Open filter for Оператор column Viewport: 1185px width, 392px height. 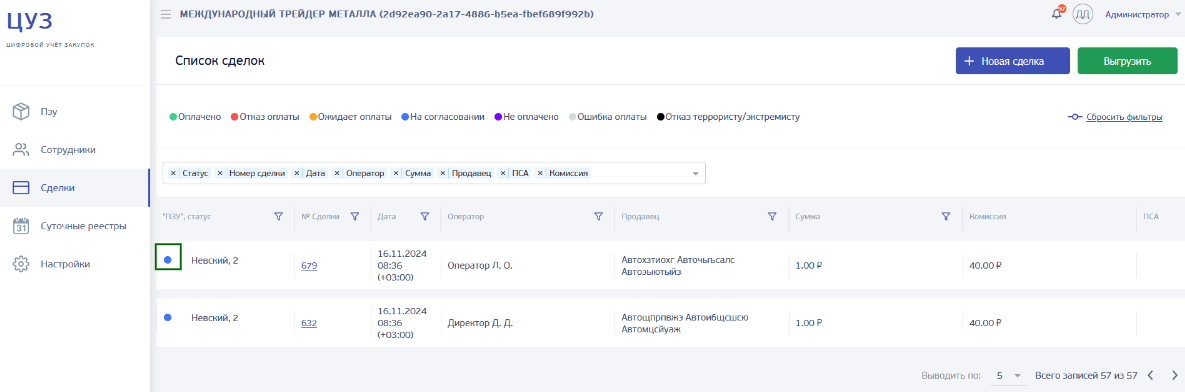599,217
